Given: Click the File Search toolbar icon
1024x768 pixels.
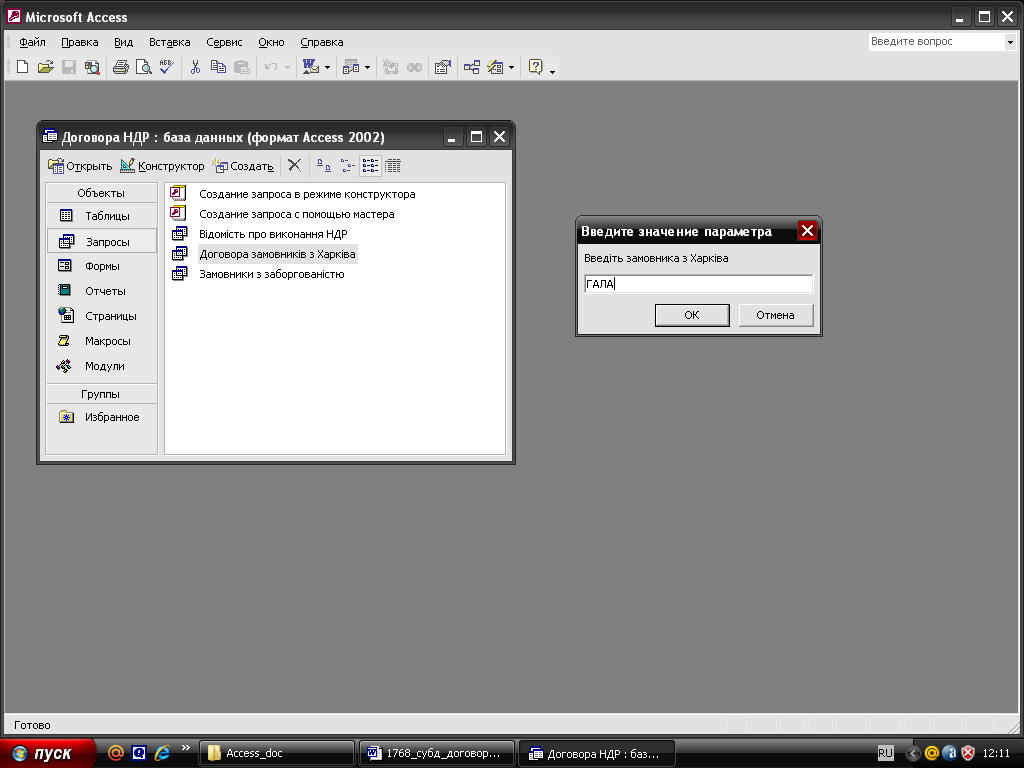Looking at the screenshot, I should [92, 67].
